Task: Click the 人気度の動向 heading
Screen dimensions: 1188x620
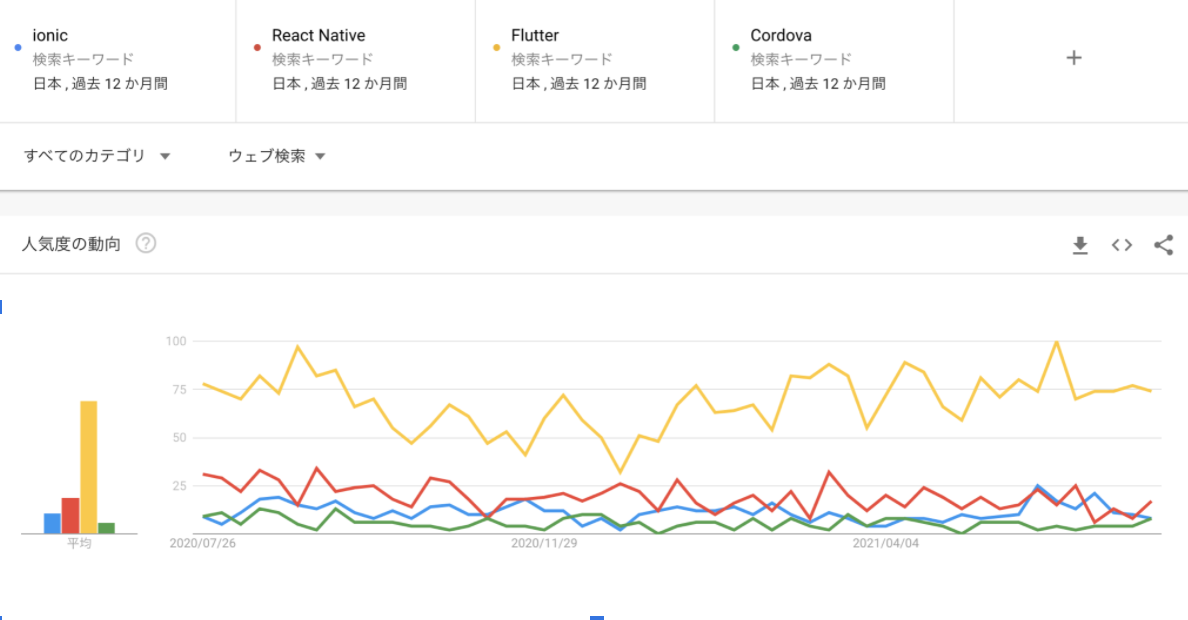Action: [71, 244]
